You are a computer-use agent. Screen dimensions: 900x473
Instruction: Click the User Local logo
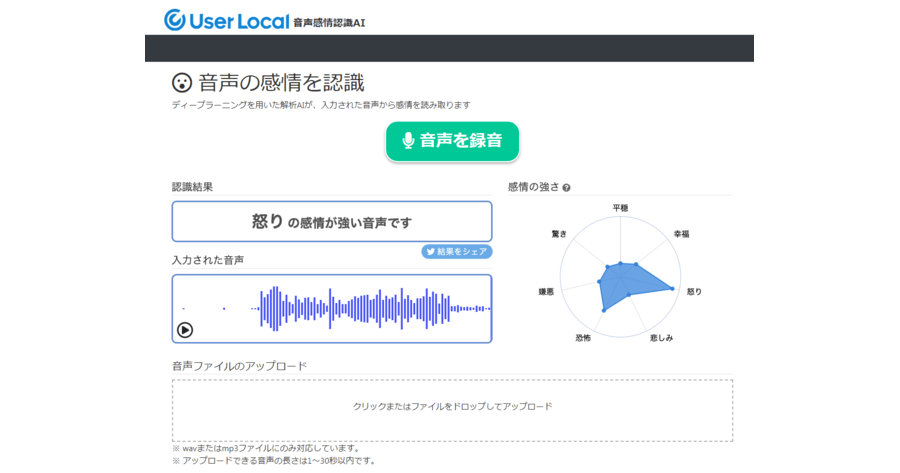pyautogui.click(x=226, y=21)
